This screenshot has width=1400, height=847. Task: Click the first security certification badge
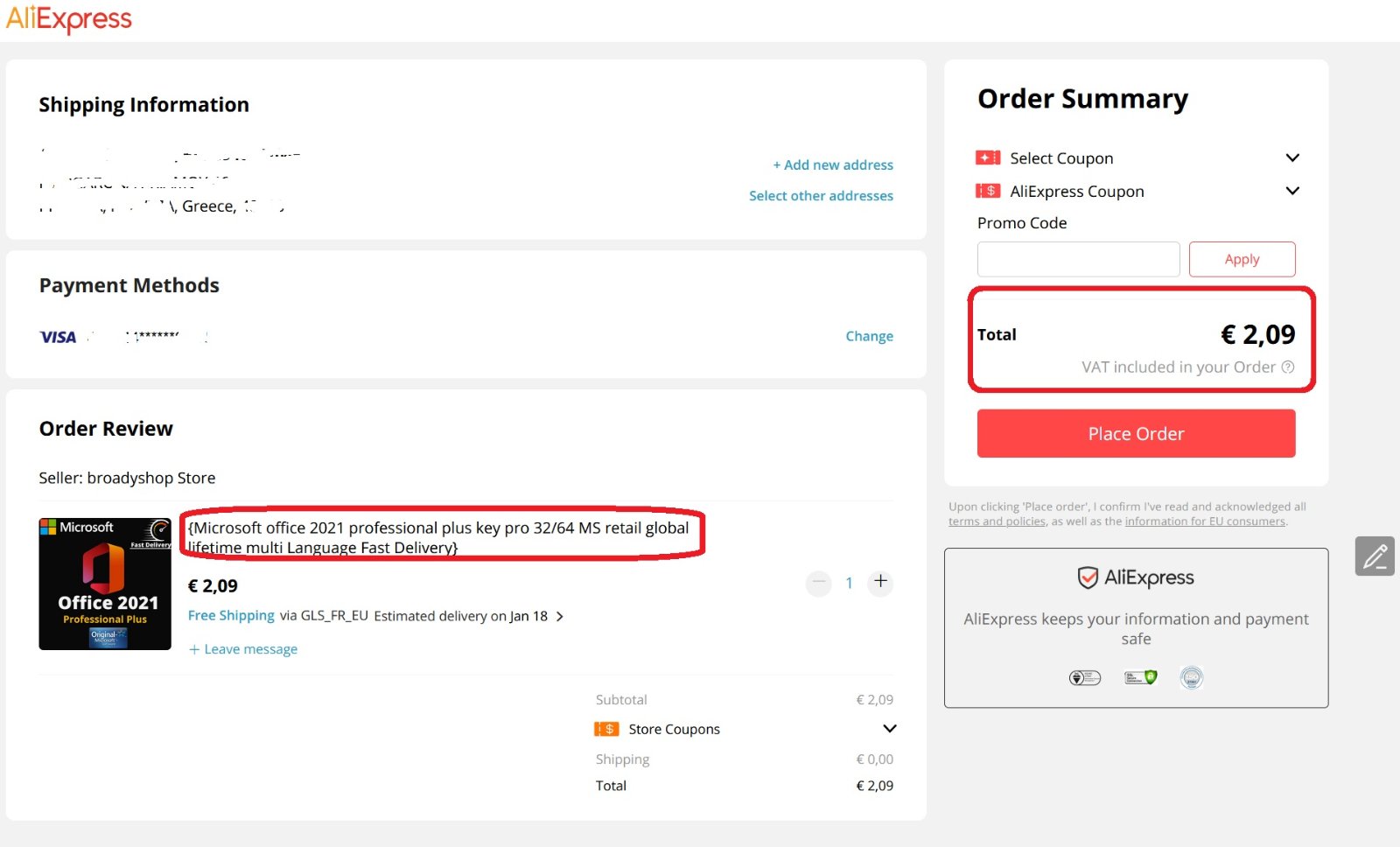point(1085,677)
